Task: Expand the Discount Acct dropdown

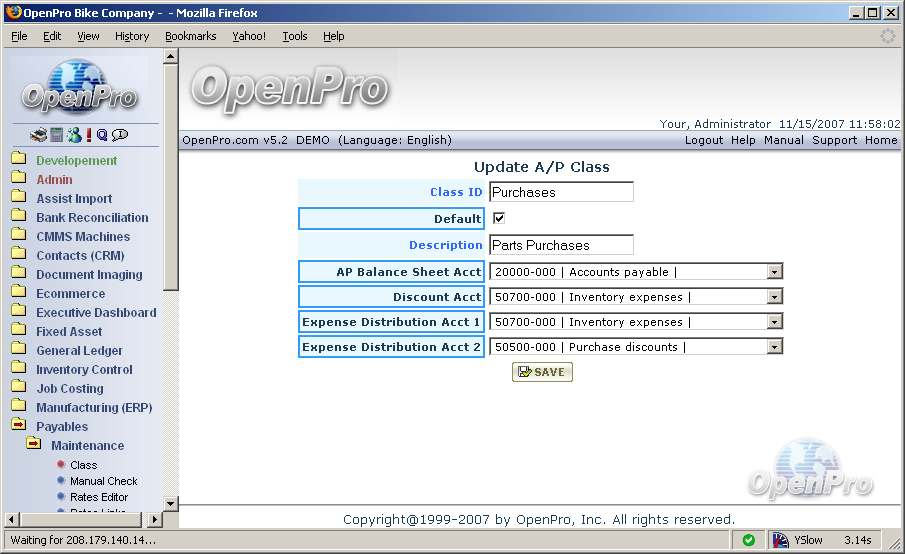Action: point(773,297)
